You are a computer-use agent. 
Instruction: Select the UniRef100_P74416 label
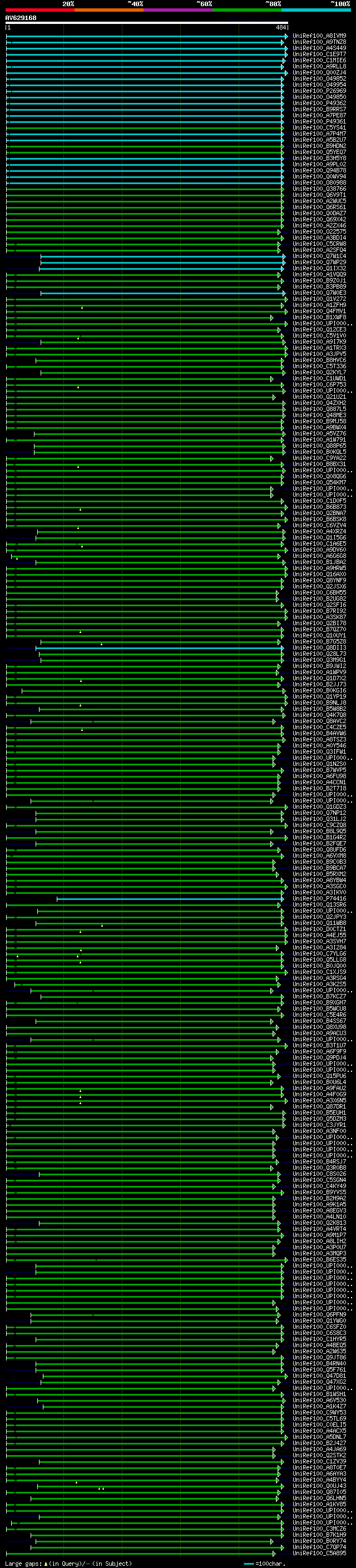tap(319, 898)
